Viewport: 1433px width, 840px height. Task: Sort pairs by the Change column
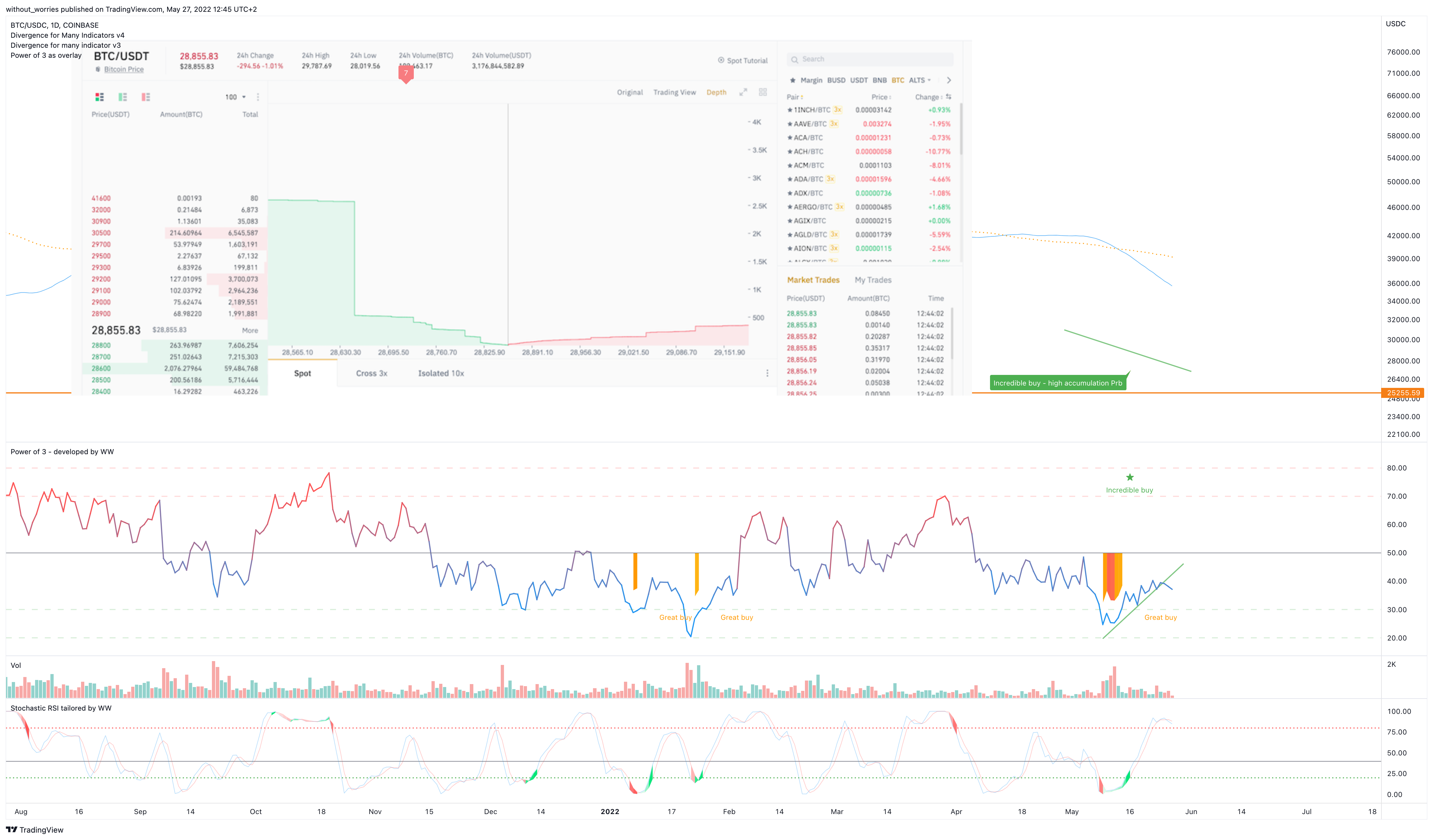coord(929,97)
